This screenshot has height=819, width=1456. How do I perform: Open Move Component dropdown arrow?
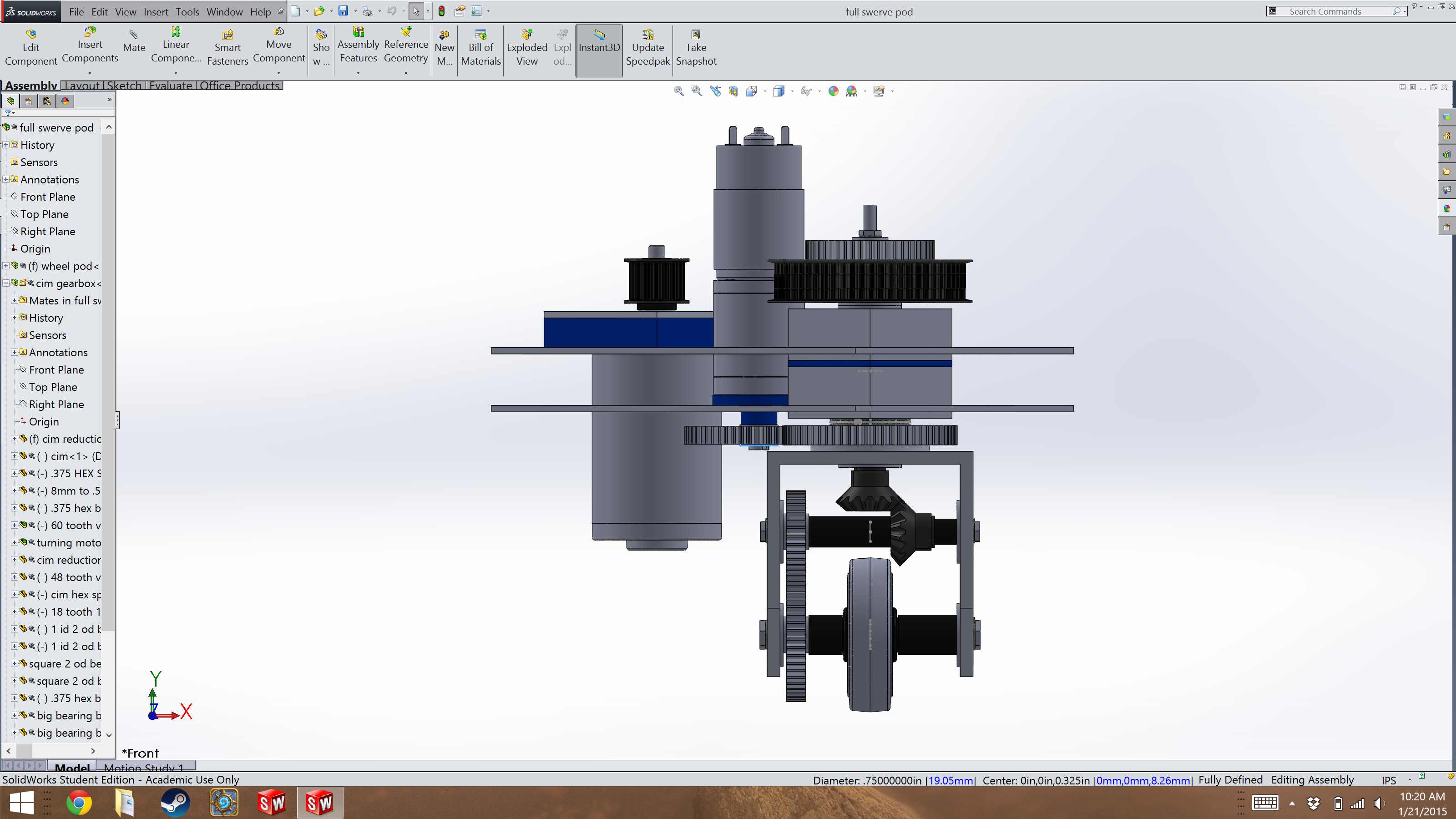pos(278,73)
